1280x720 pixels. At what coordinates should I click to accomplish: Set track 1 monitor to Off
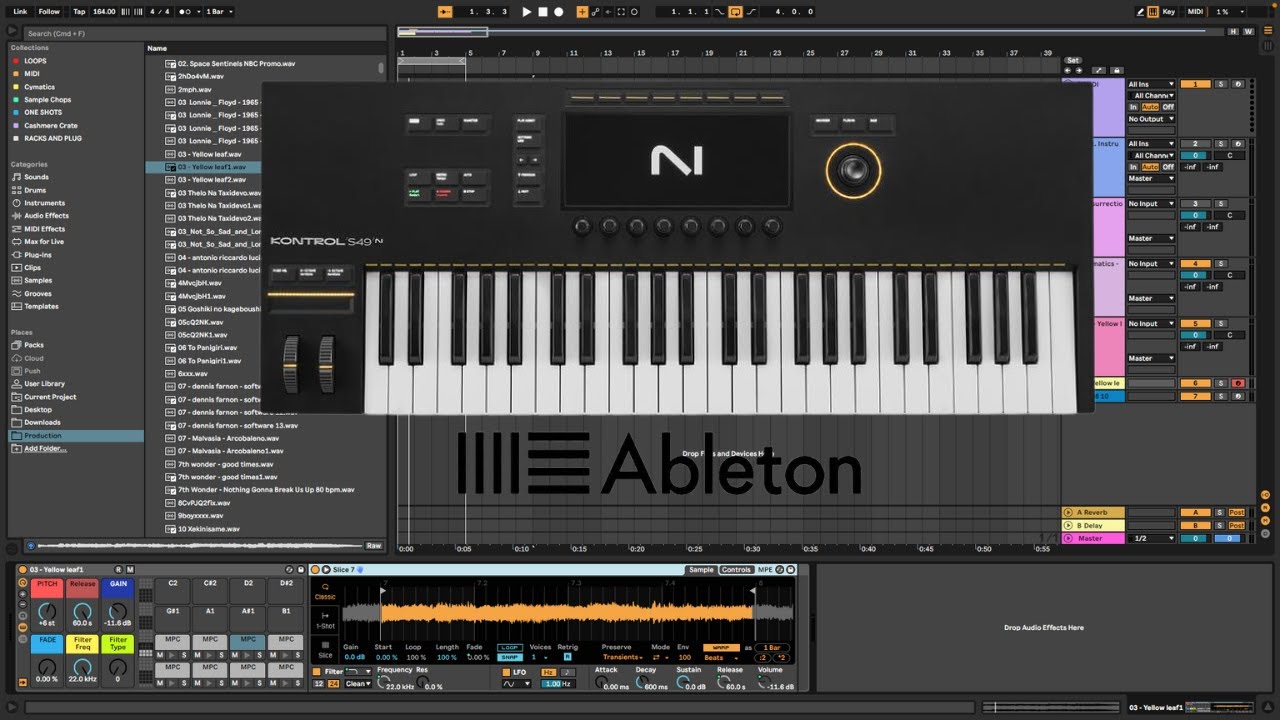1168,107
